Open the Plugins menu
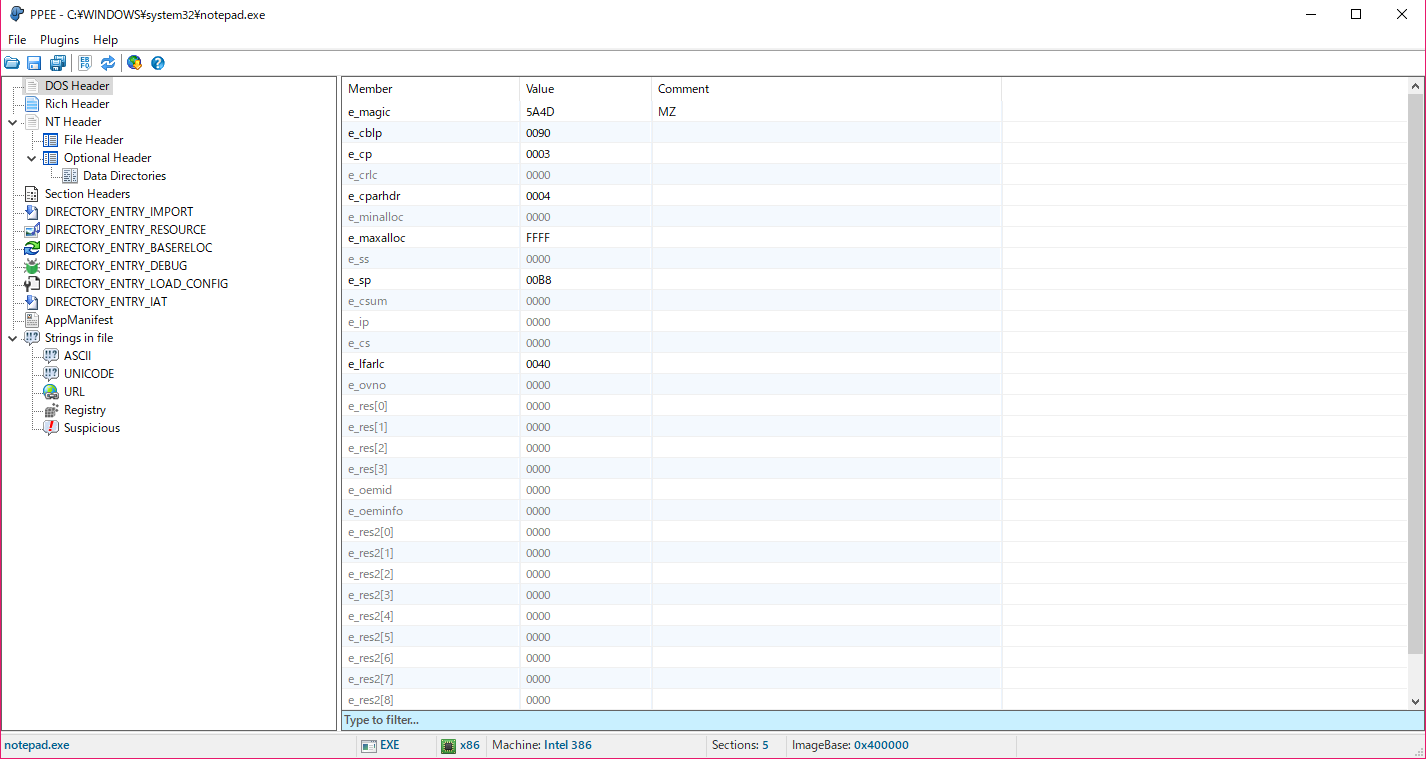 (59, 39)
